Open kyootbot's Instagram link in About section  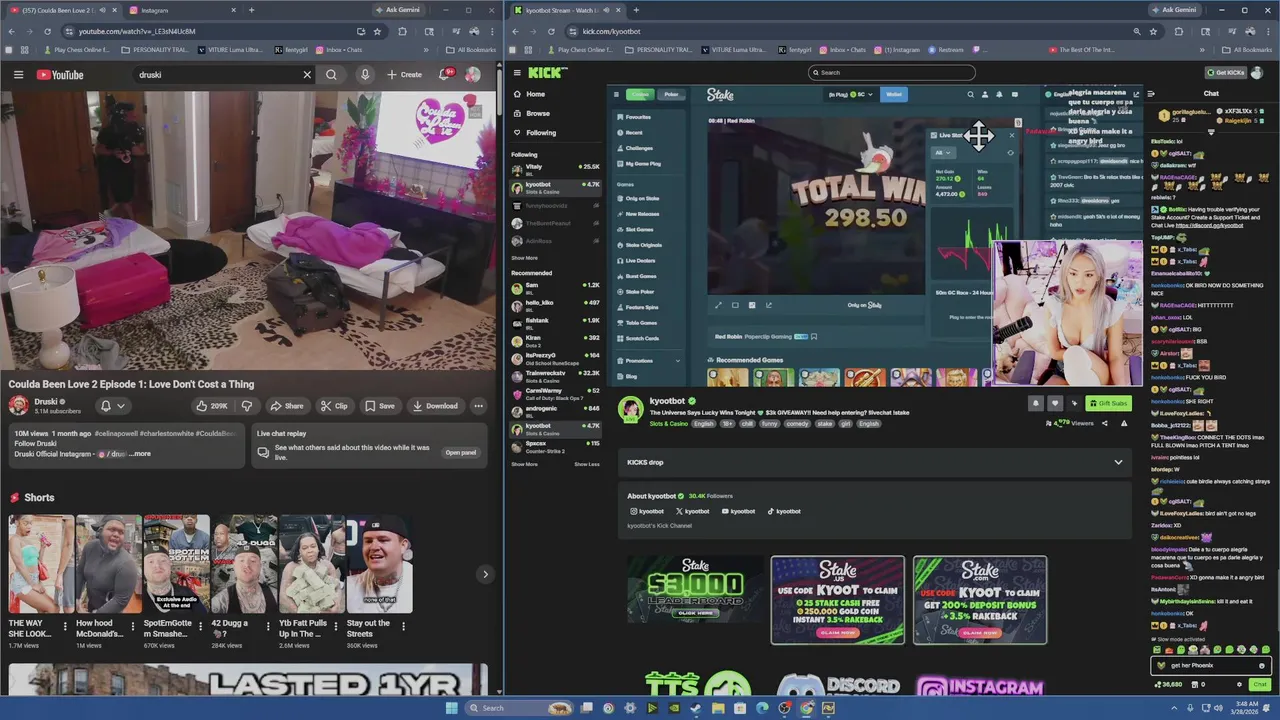[647, 511]
